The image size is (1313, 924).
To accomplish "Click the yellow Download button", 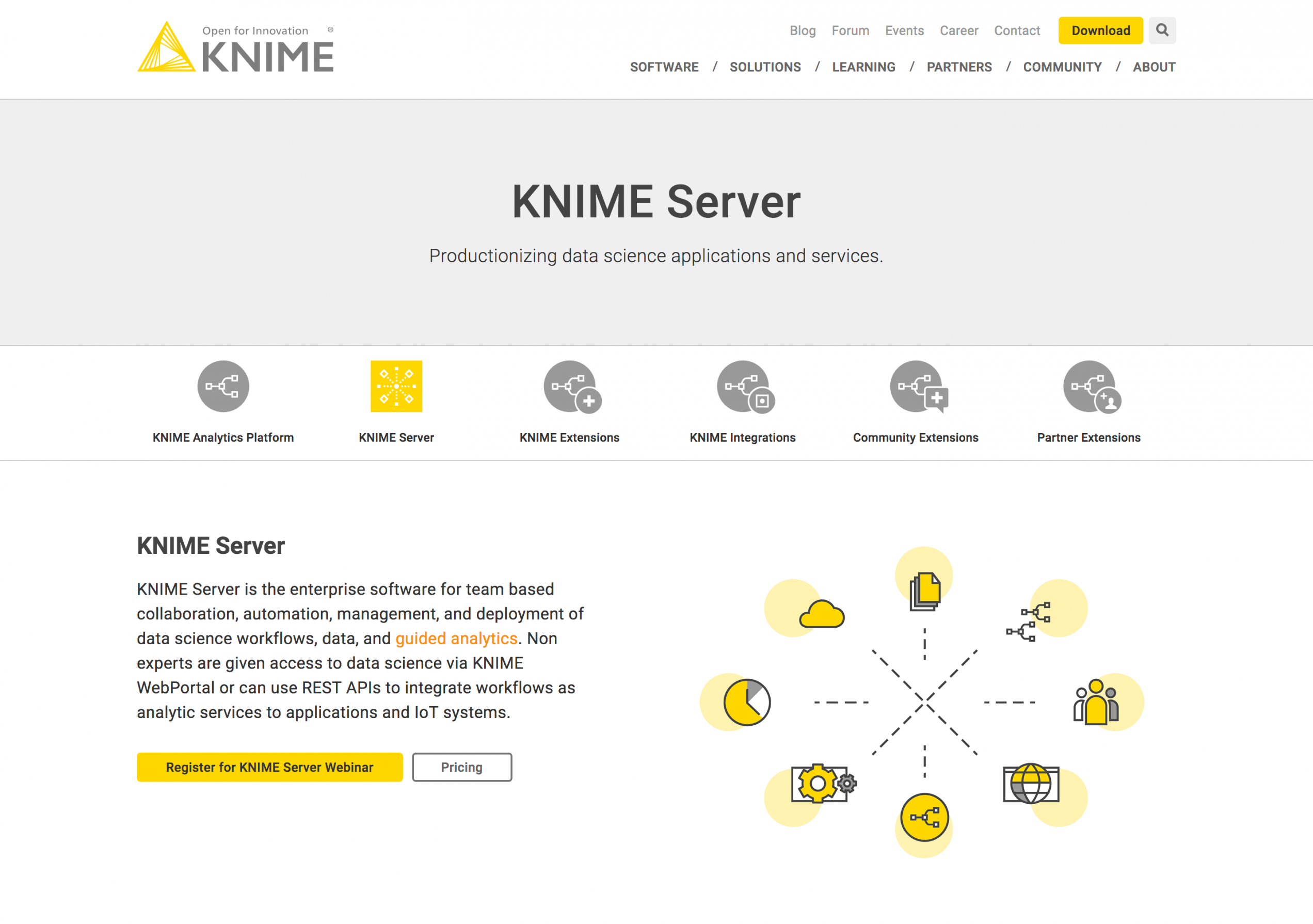I will (x=1100, y=31).
